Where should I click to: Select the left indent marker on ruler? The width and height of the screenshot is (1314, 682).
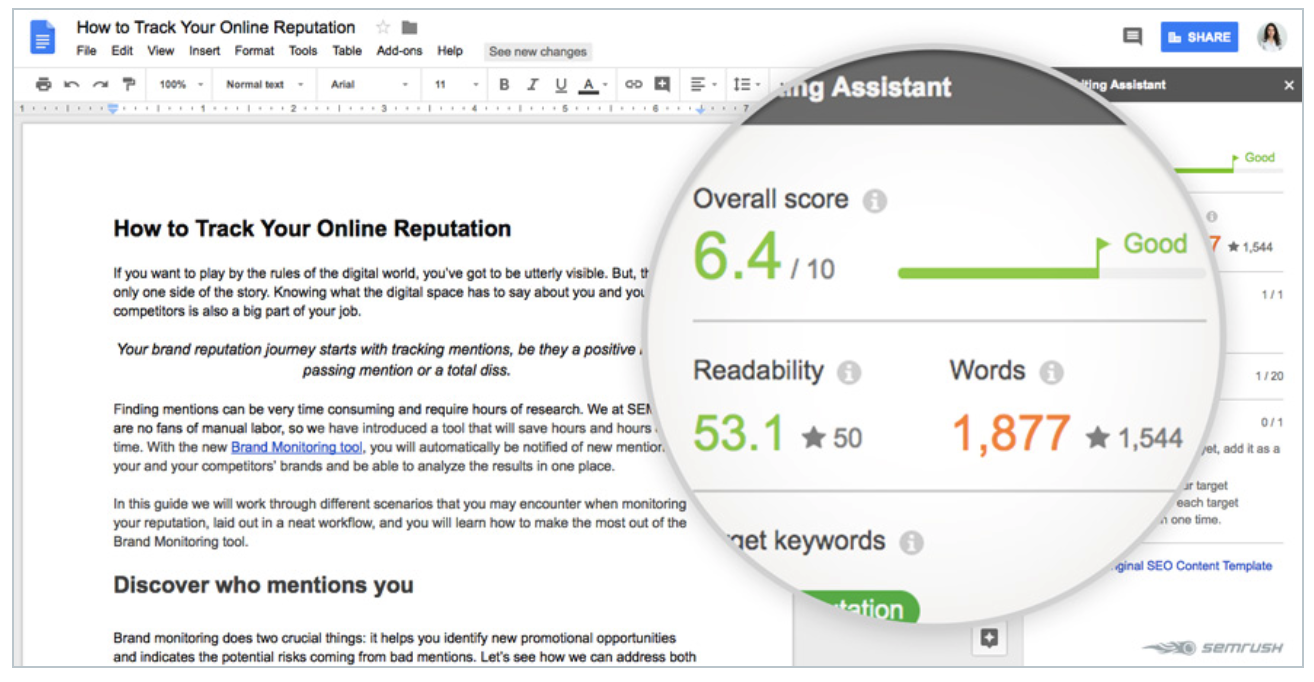click(x=113, y=108)
